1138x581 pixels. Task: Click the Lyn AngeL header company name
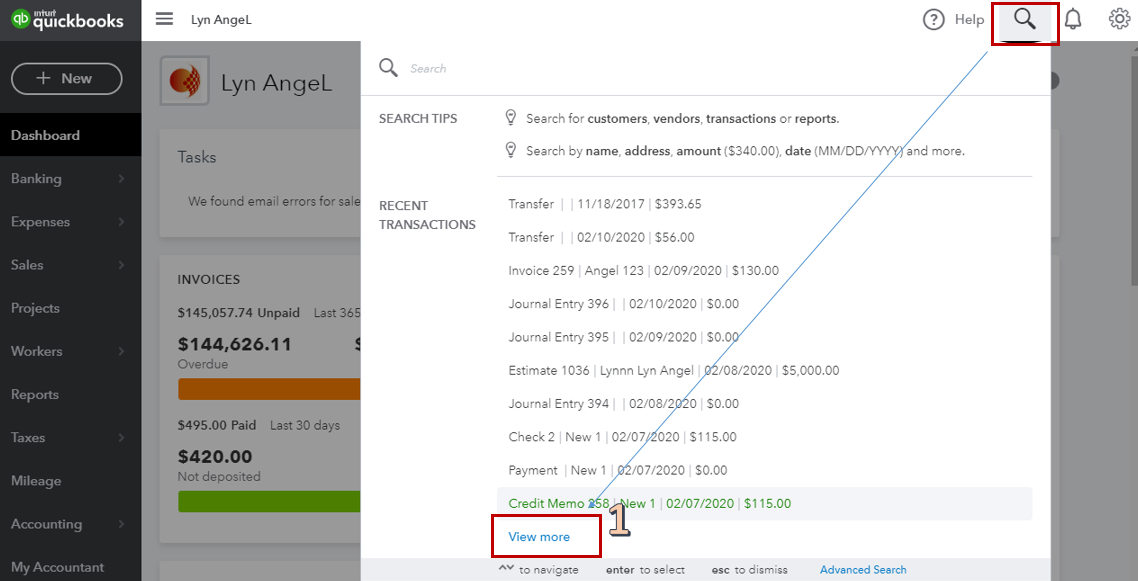[x=221, y=20]
